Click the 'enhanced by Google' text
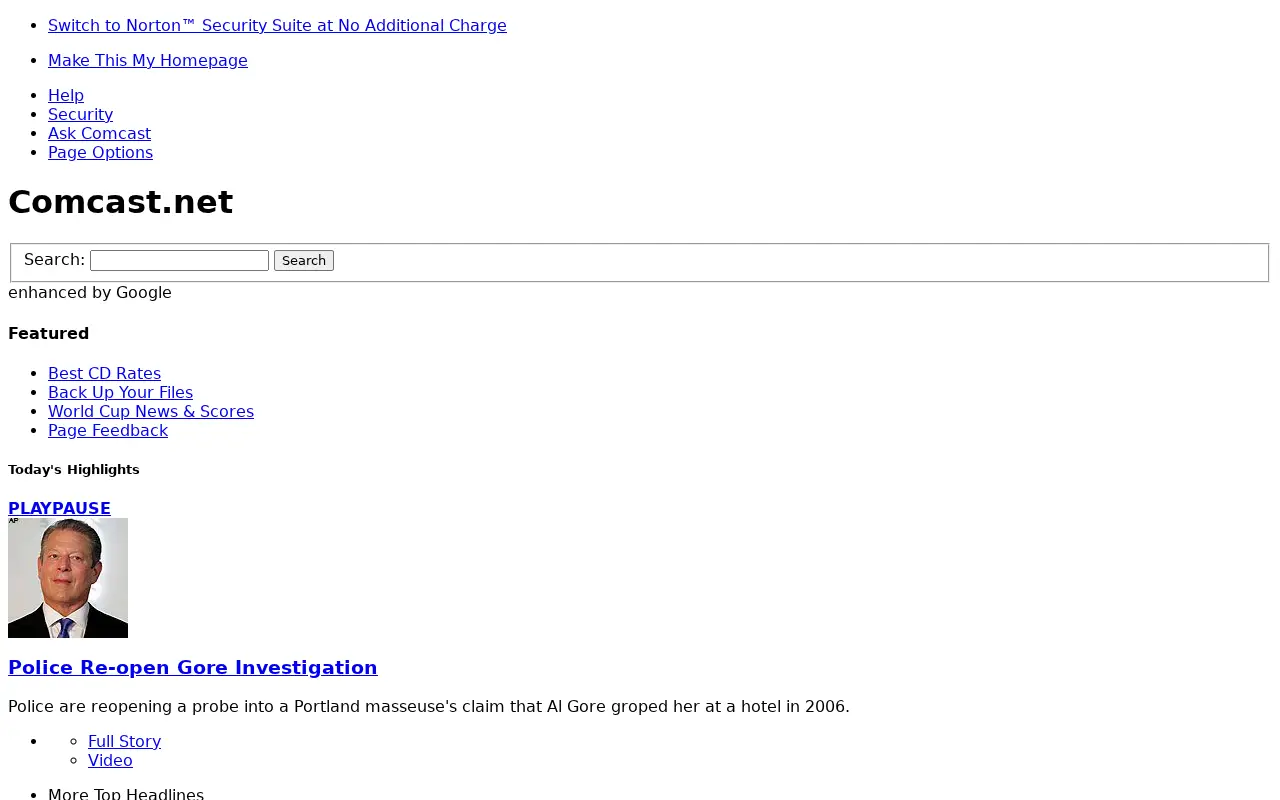 pyautogui.click(x=90, y=292)
